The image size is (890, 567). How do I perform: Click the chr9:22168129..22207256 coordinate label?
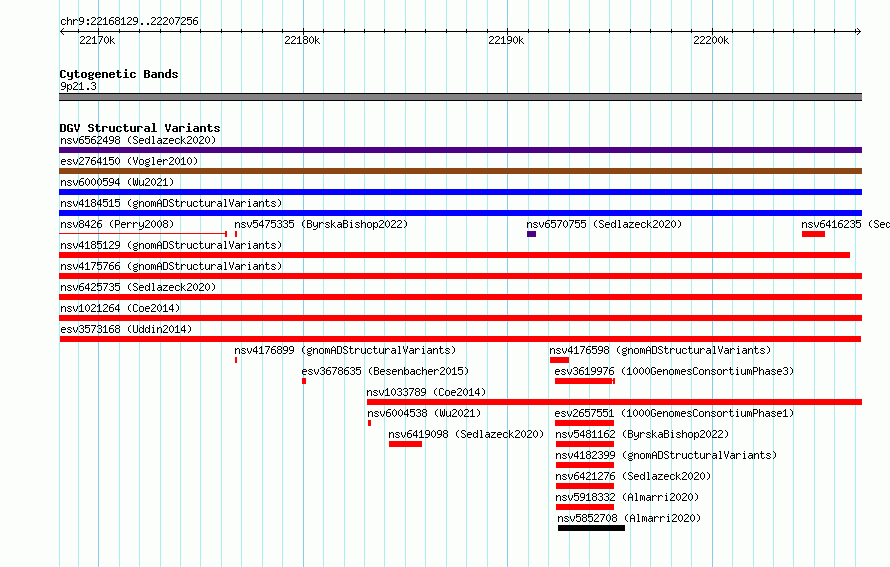tap(129, 21)
